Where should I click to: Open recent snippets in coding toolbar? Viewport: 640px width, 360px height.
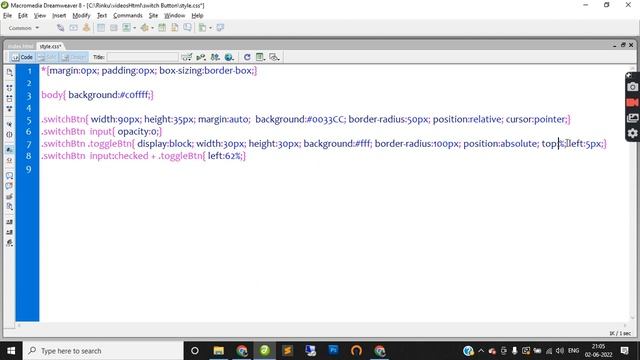click(9, 207)
